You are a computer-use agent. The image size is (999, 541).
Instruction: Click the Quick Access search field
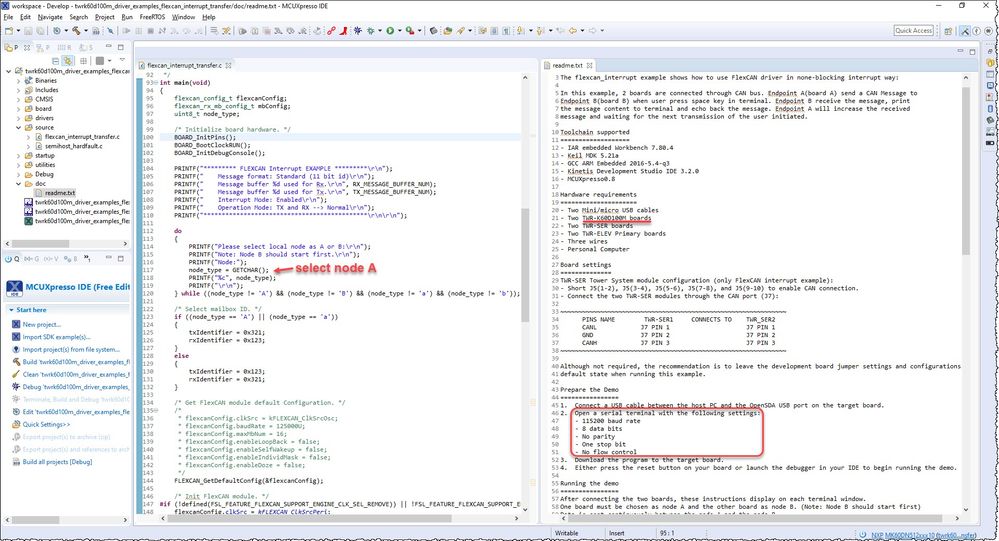click(914, 31)
